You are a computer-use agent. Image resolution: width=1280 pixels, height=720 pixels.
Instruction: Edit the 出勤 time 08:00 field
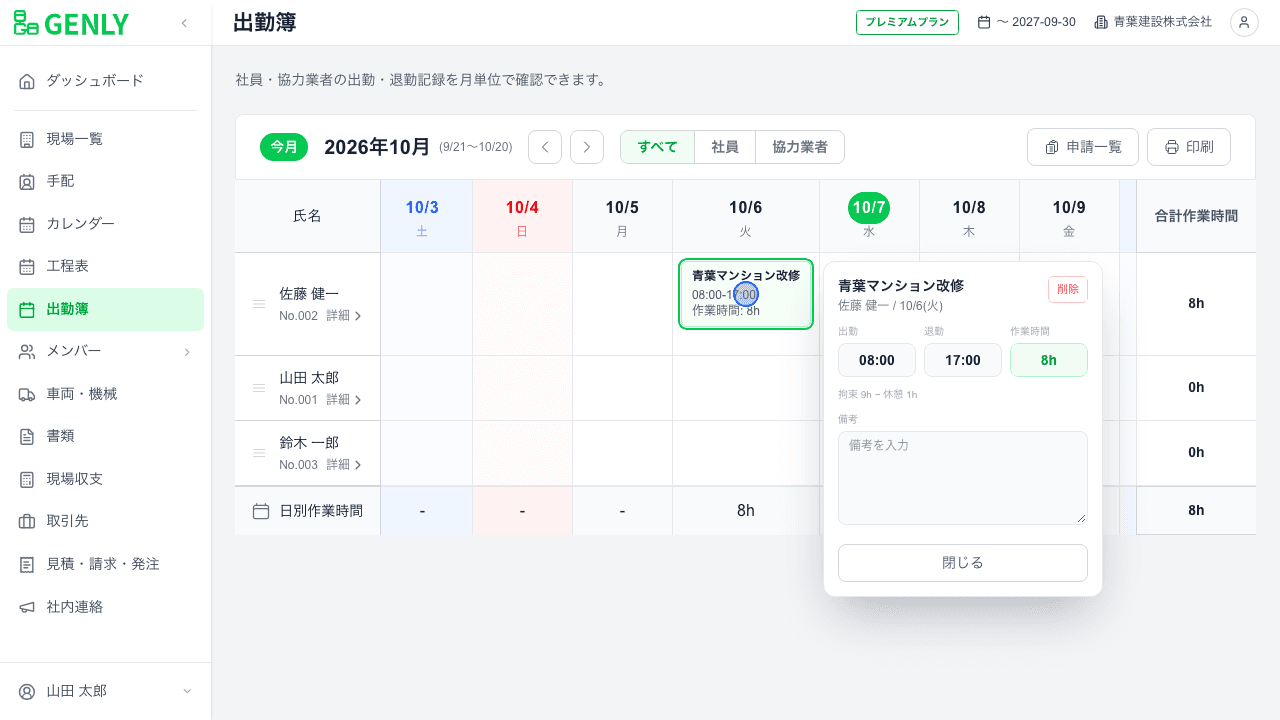coord(877,360)
